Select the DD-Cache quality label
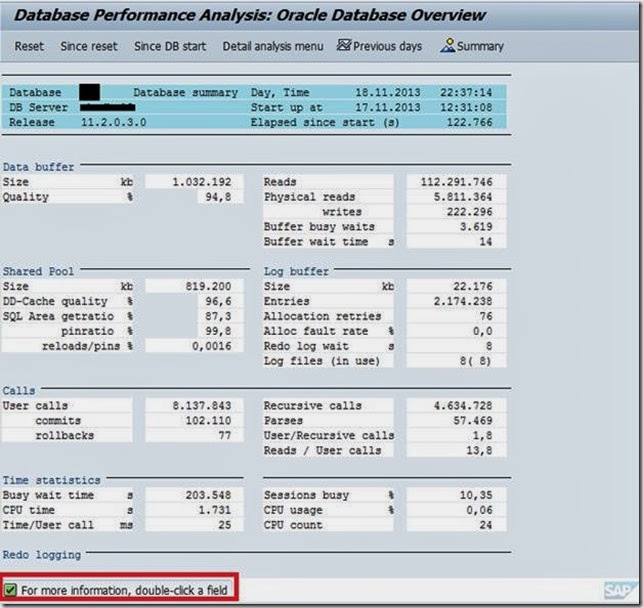 click(x=55, y=301)
